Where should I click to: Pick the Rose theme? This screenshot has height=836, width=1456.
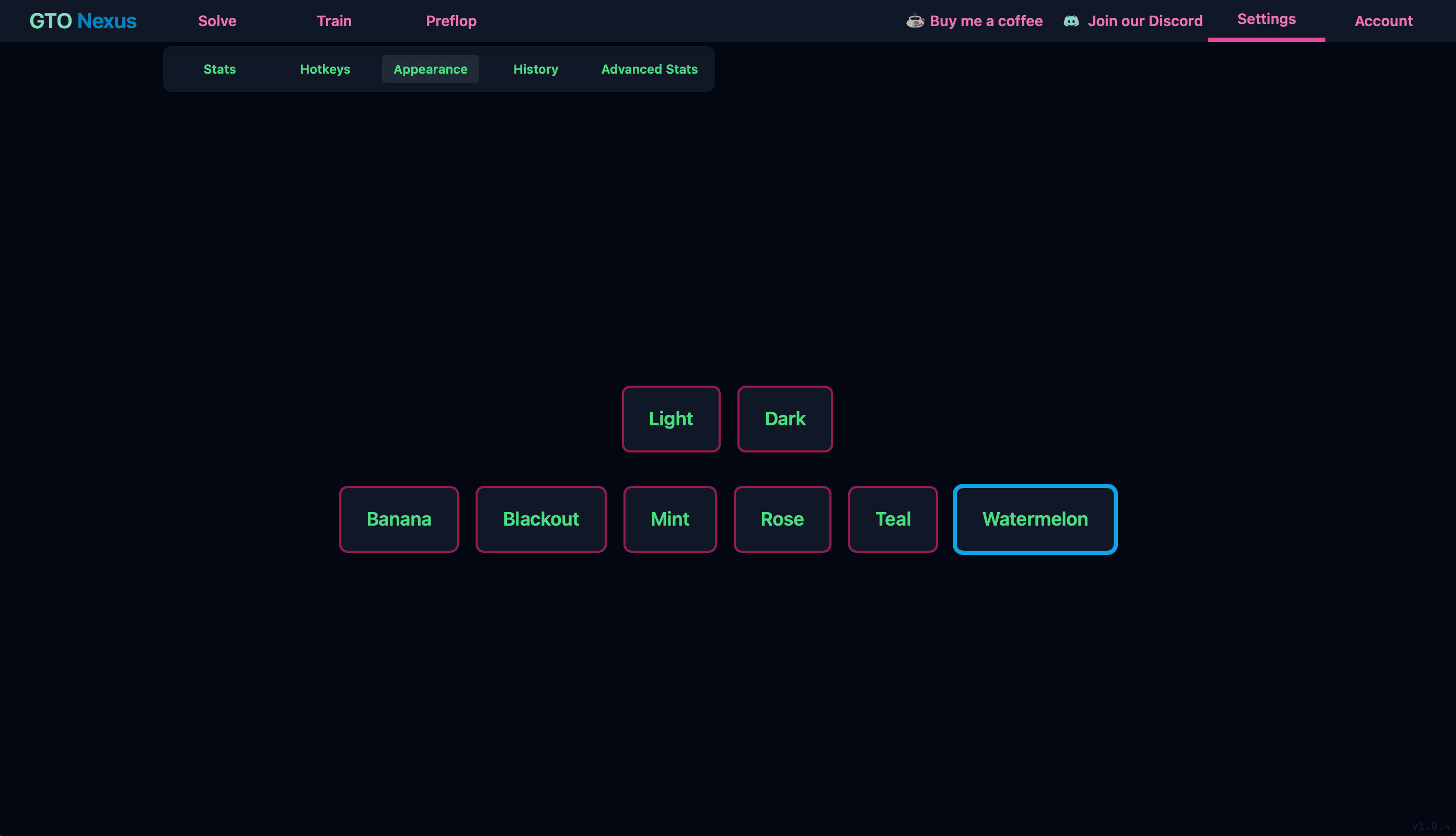pyautogui.click(x=782, y=519)
